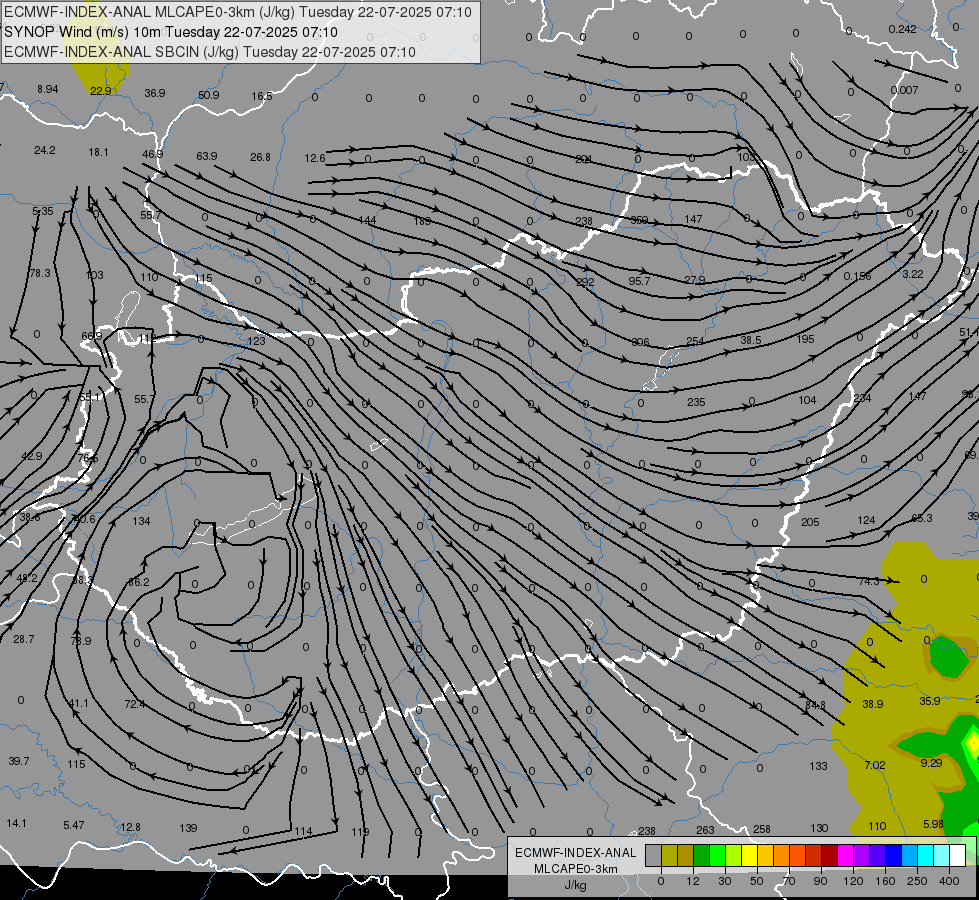Click the magenta legend swatch
This screenshot has width=979, height=900.
pos(846,855)
